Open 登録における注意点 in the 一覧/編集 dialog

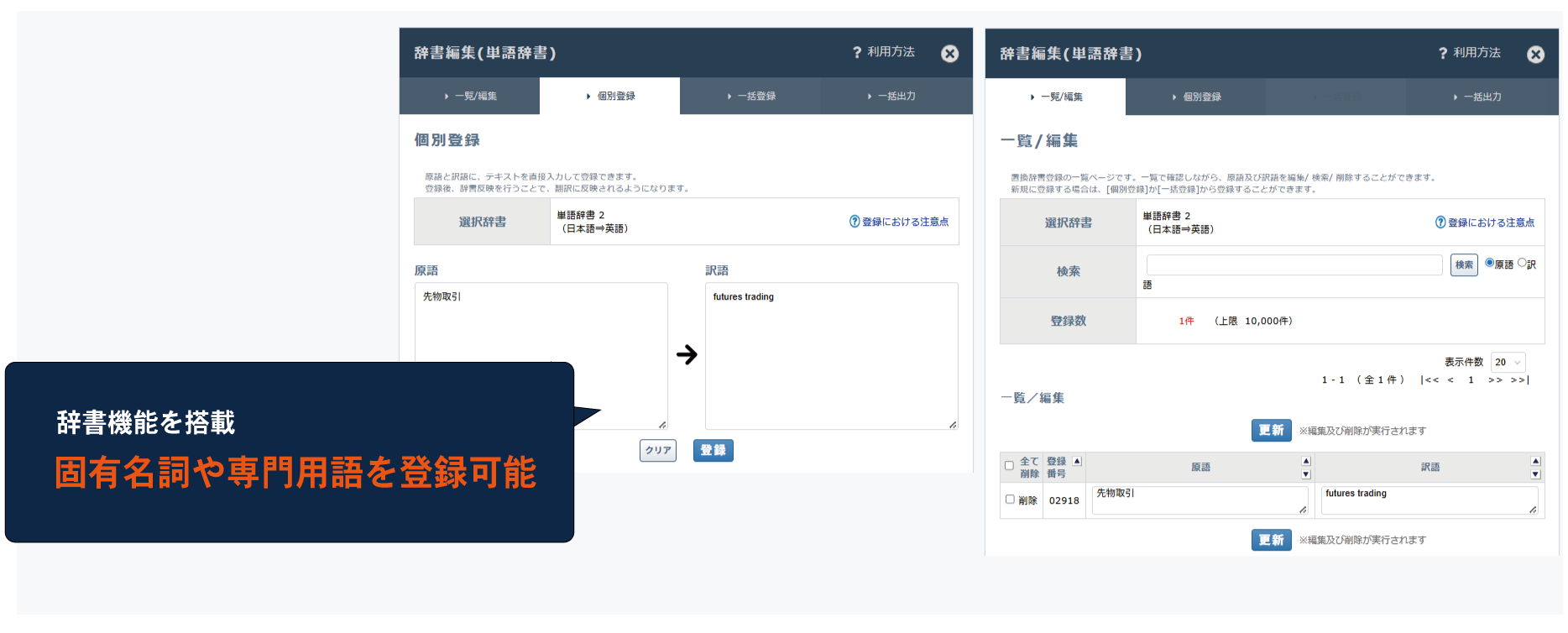[x=1485, y=222]
